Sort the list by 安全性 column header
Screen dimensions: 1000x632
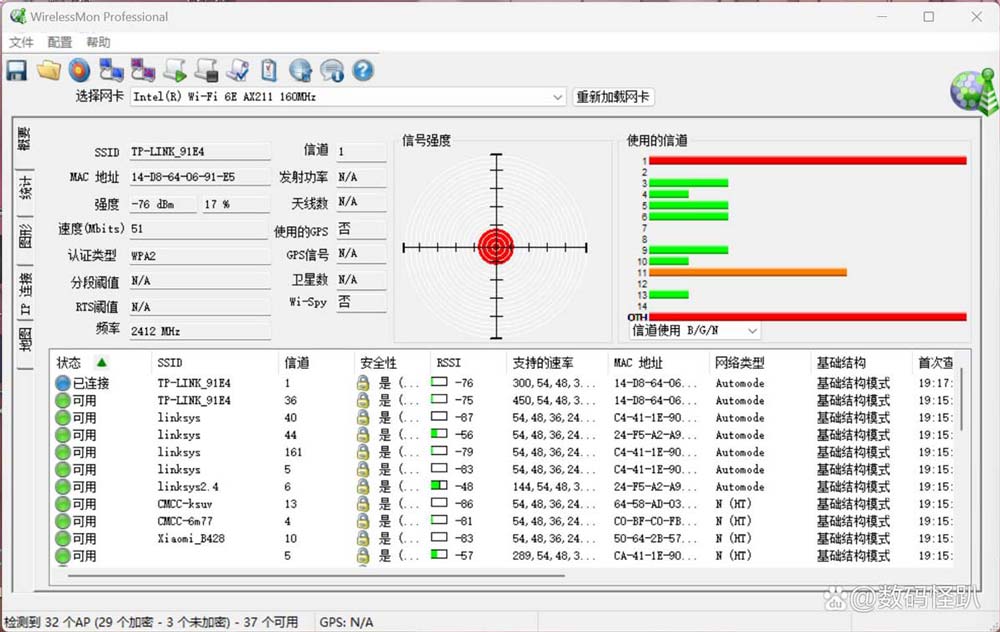pos(378,363)
